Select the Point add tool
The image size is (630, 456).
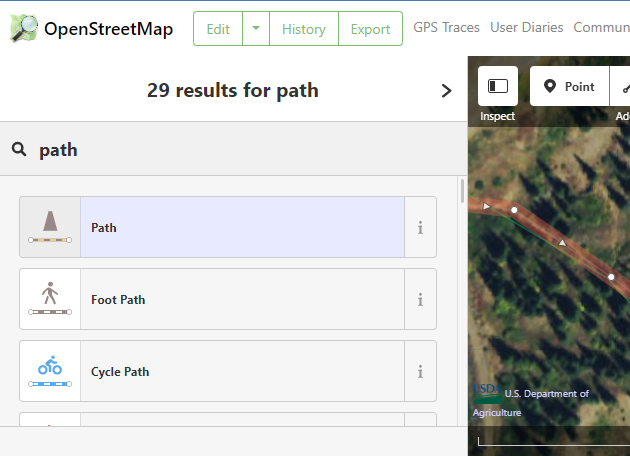pyautogui.click(x=569, y=86)
